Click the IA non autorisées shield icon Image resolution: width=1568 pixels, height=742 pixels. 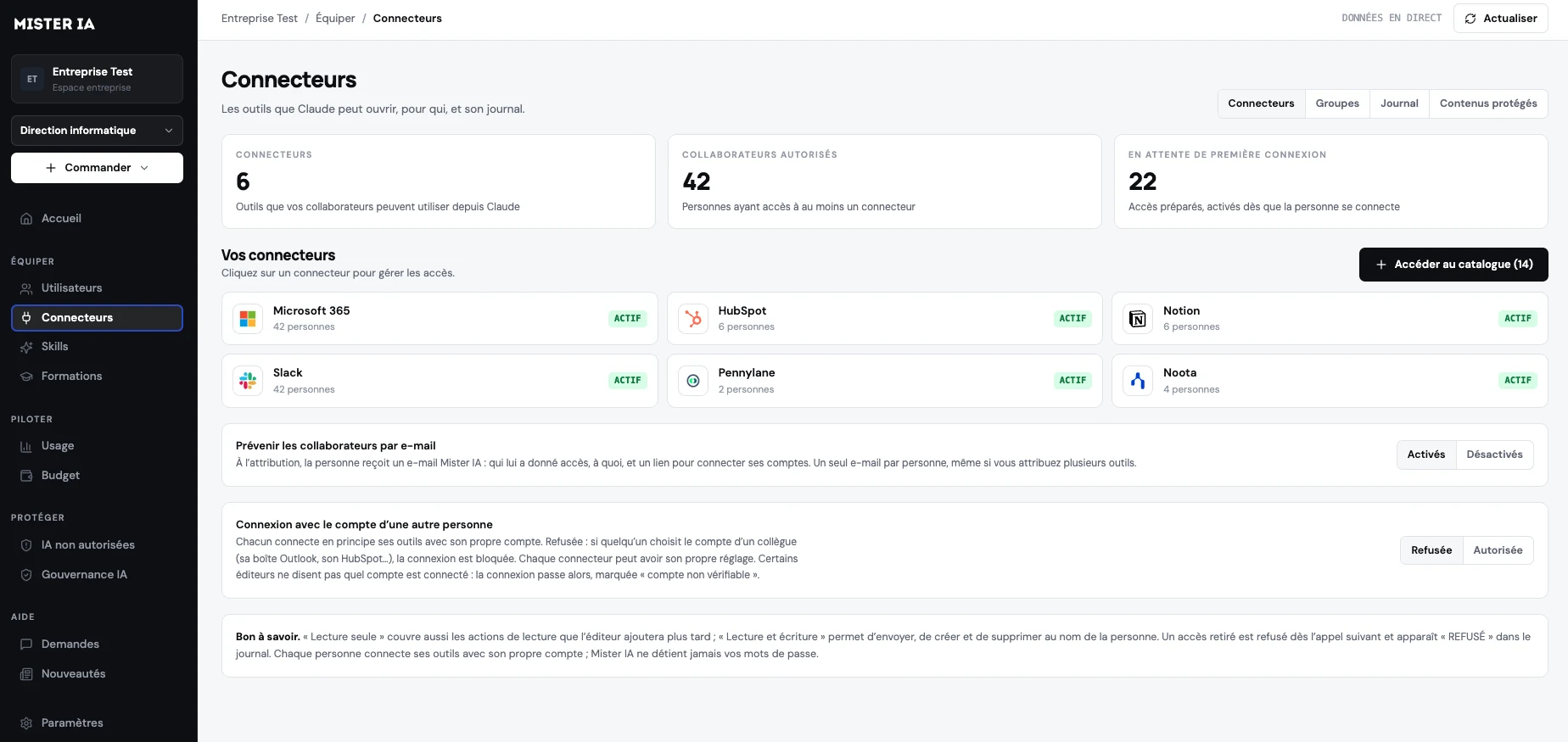point(26,545)
